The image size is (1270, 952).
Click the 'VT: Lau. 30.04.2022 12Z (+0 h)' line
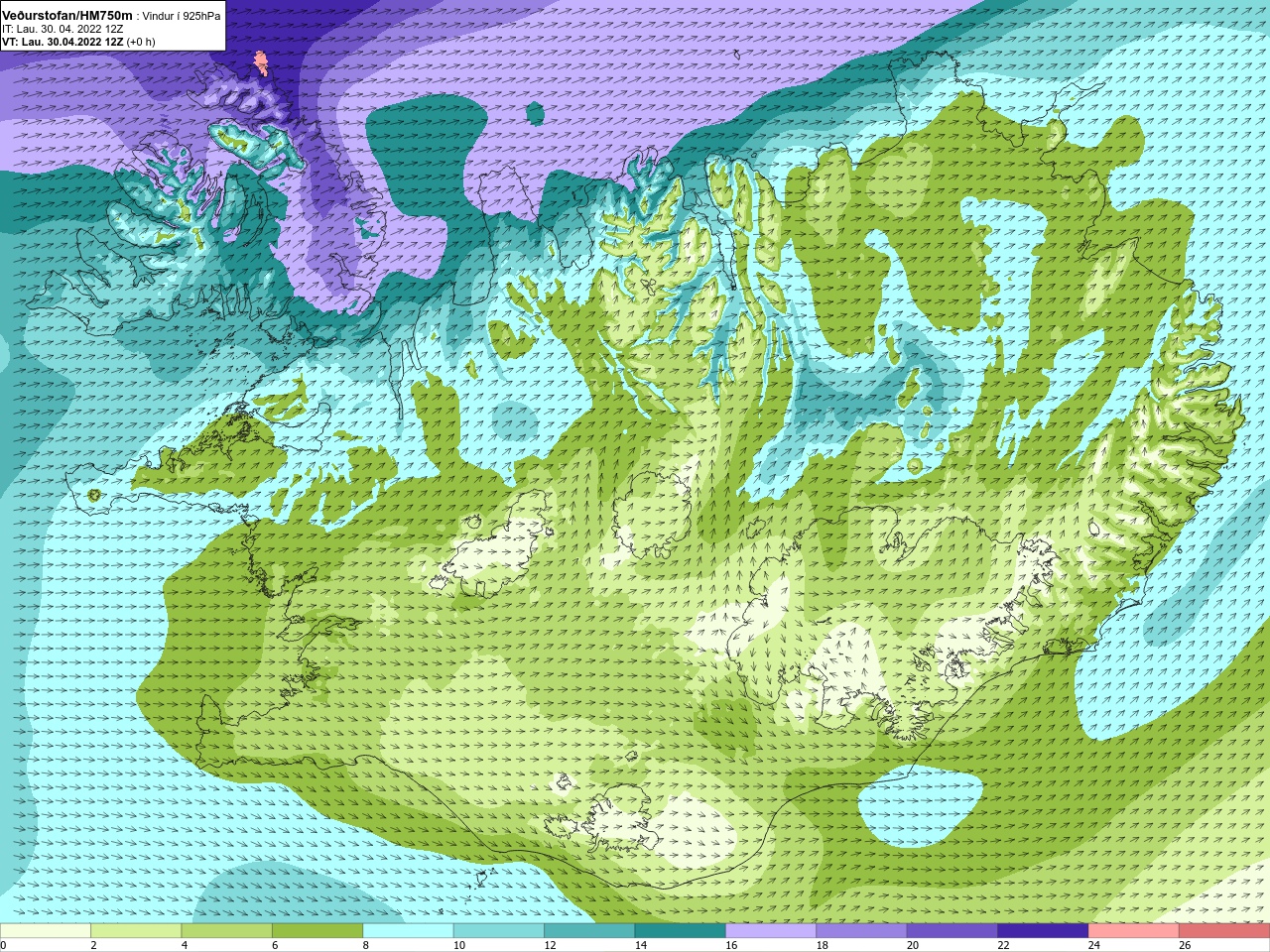pos(78,42)
